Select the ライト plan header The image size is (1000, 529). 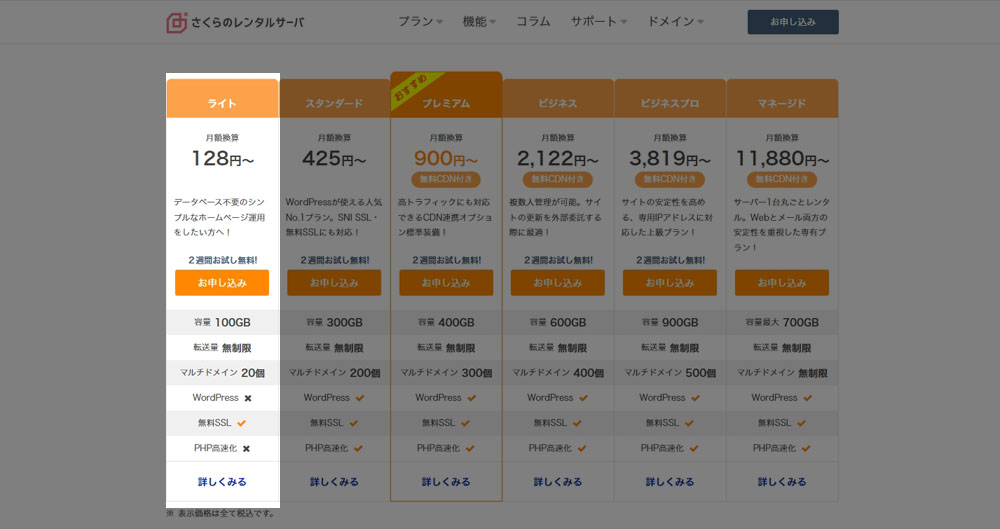tap(223, 99)
